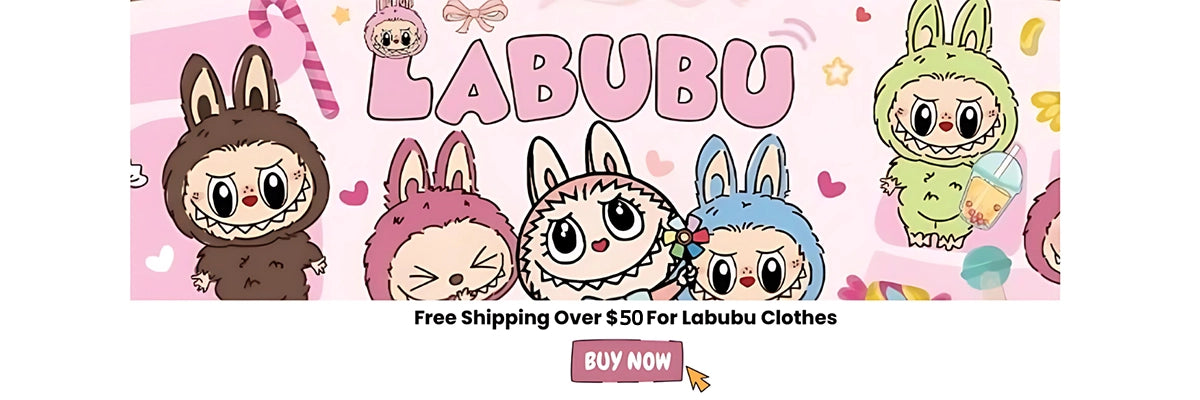Click the BUY NOW button

point(627,361)
